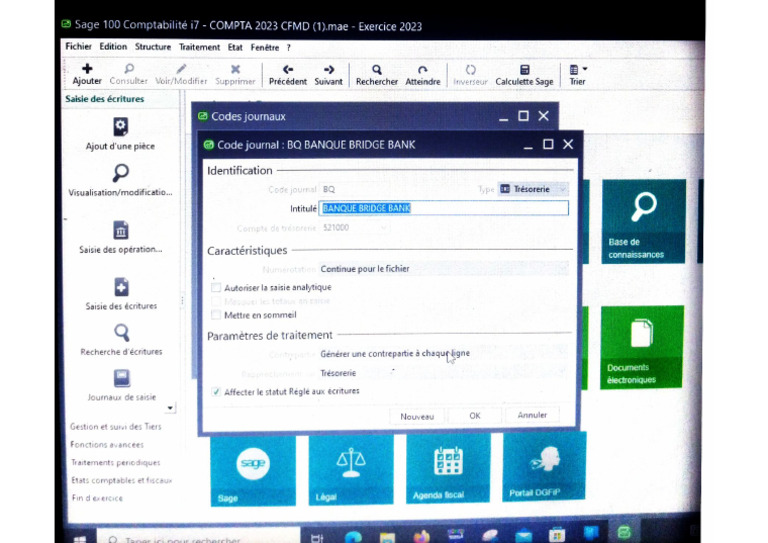This screenshot has width=768, height=543.
Task: Open the Structure menu
Action: coord(153,47)
